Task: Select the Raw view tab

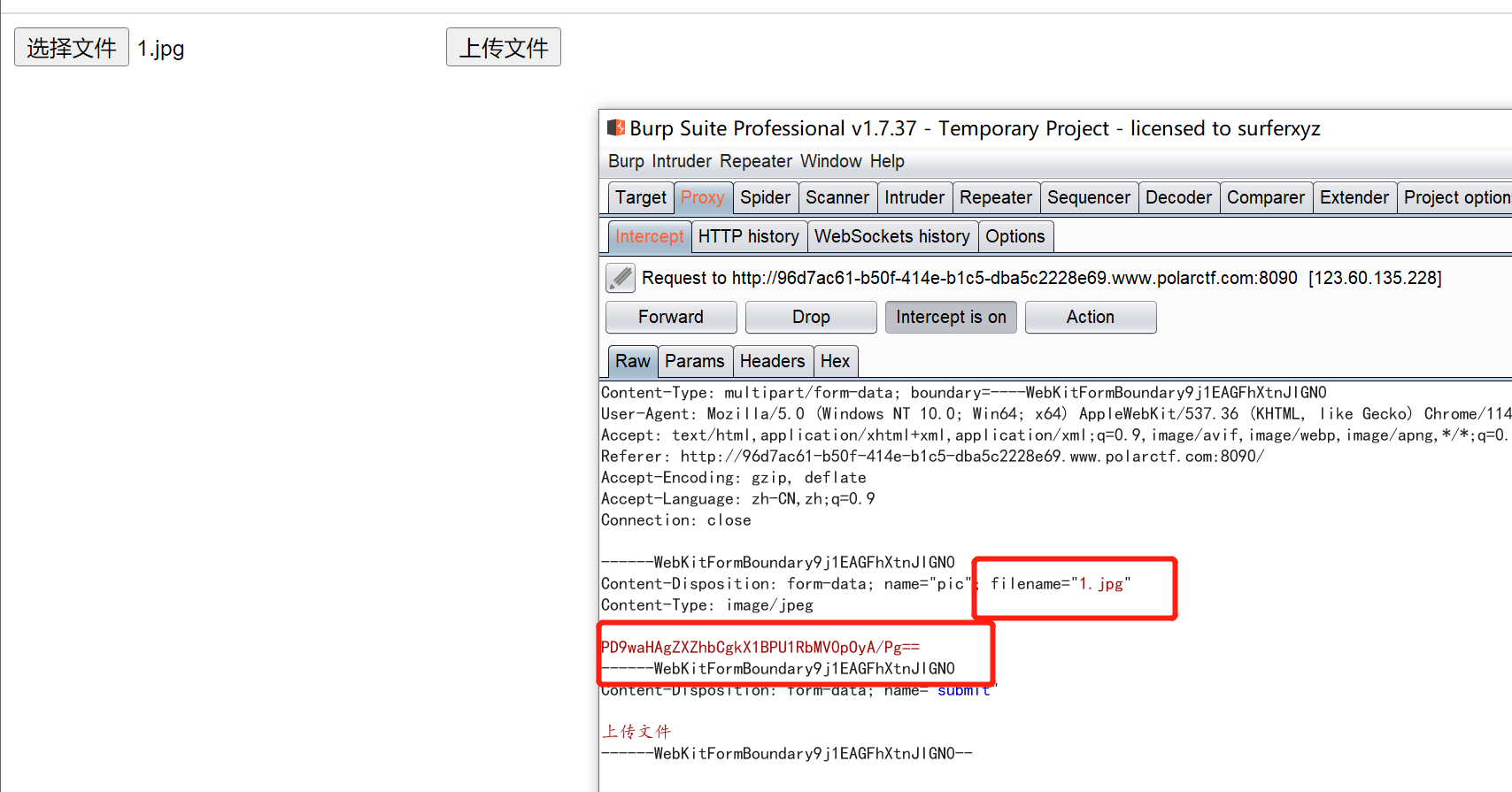Action: point(633,361)
